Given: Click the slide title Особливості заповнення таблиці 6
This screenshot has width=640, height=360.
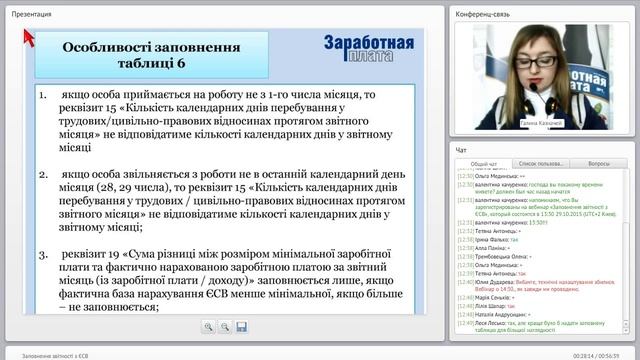Looking at the screenshot, I should pos(151,55).
